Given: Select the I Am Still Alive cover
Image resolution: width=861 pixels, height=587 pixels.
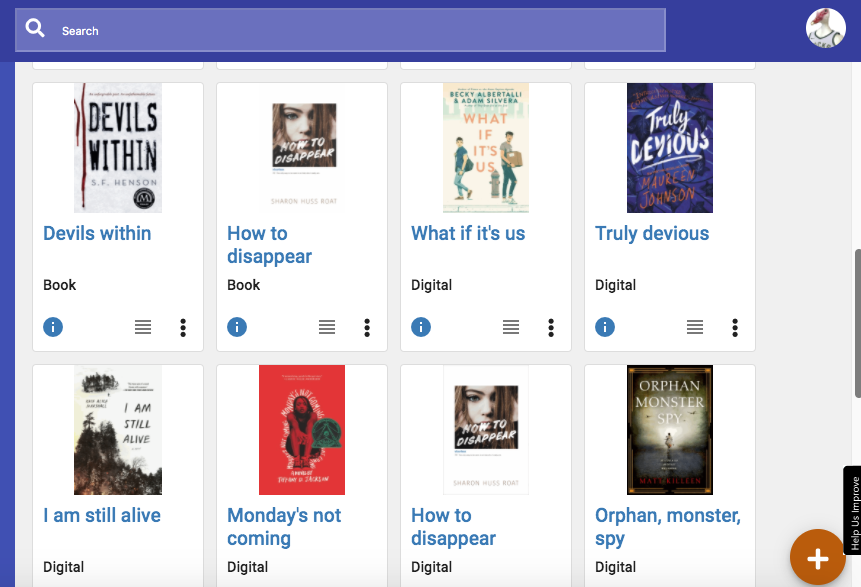Looking at the screenshot, I should coord(118,430).
